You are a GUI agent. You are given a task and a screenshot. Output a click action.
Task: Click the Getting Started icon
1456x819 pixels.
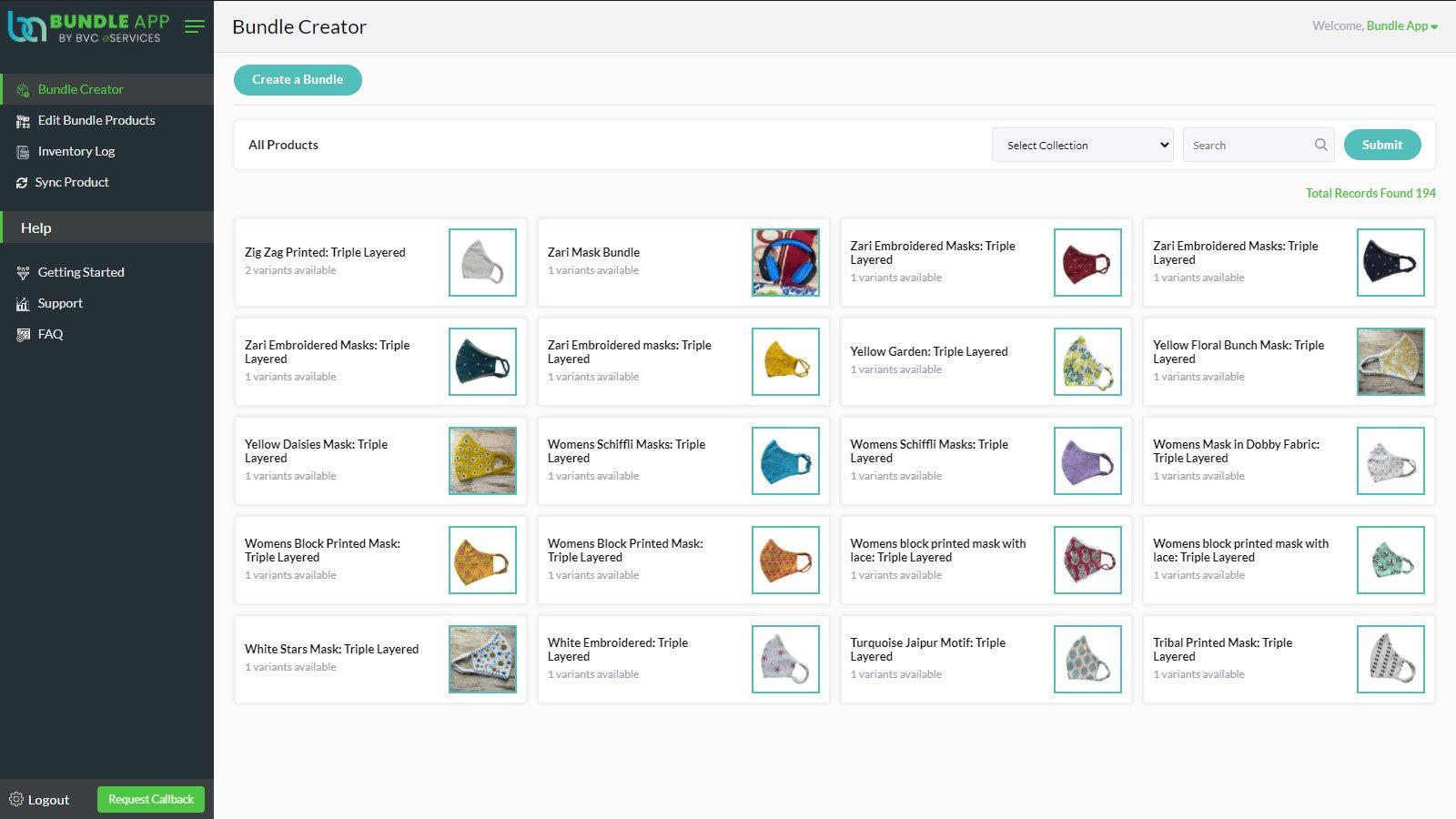click(23, 273)
